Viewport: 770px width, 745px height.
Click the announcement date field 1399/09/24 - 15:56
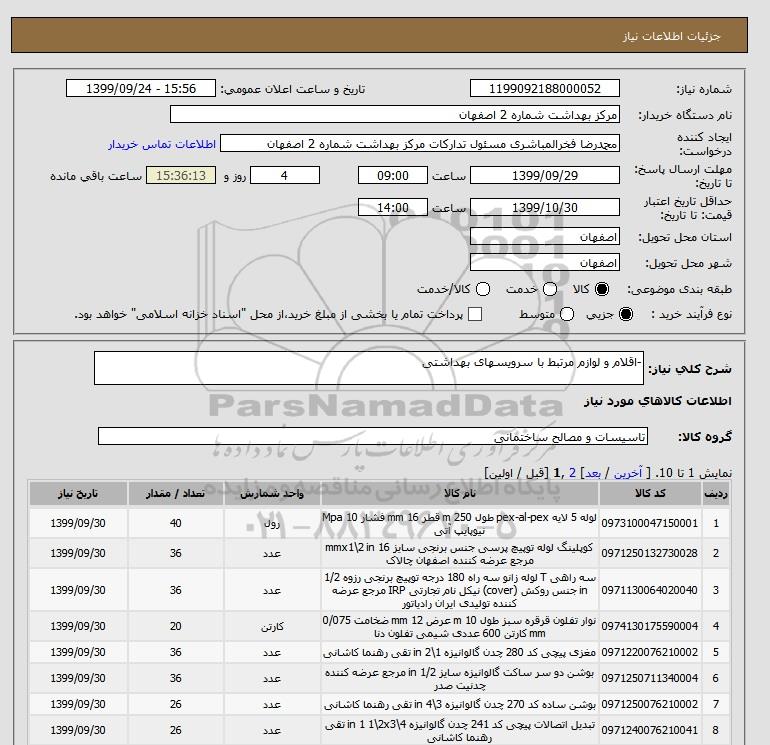click(x=140, y=88)
